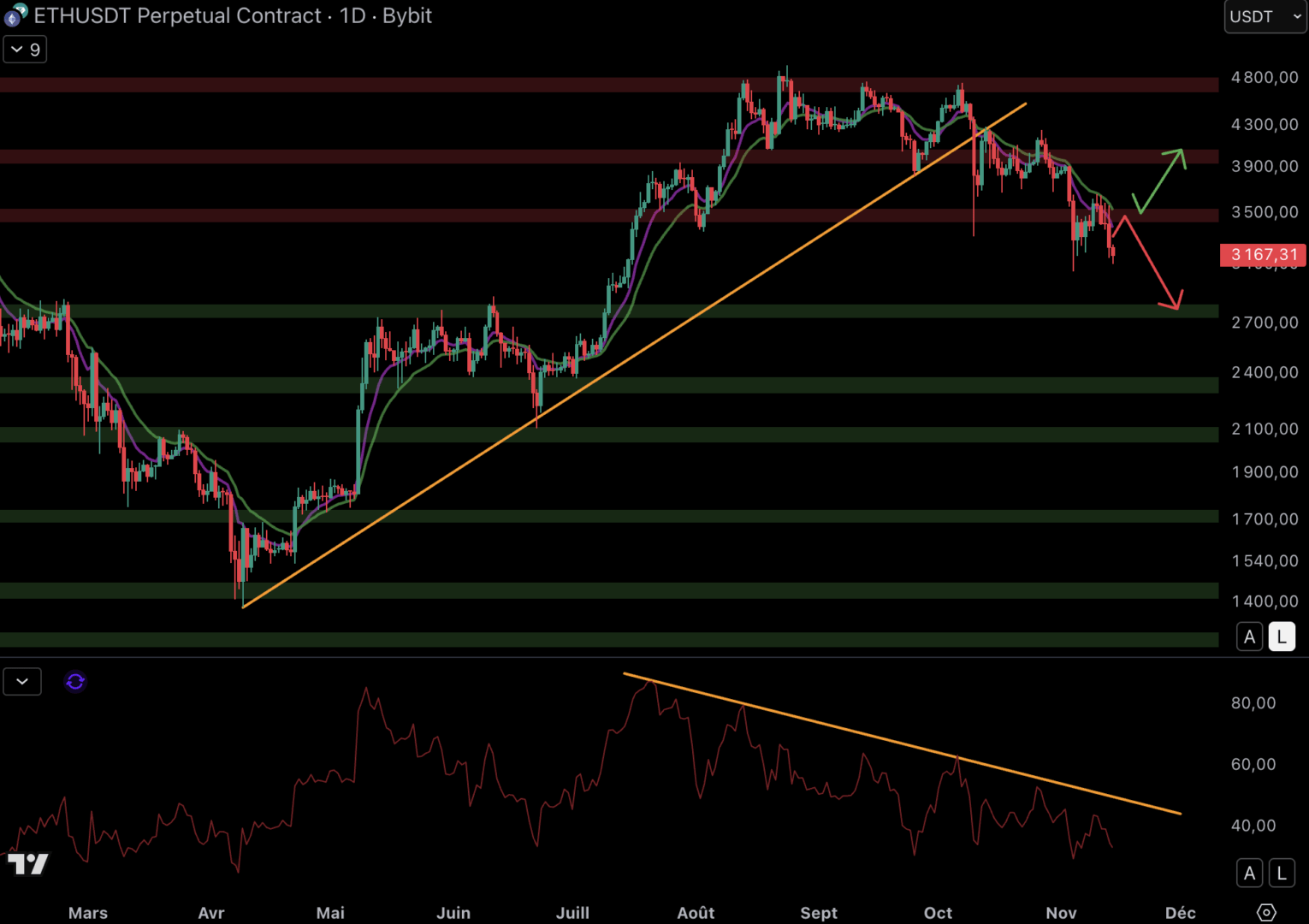Click the red price label showing 3167,31

pos(1261,255)
